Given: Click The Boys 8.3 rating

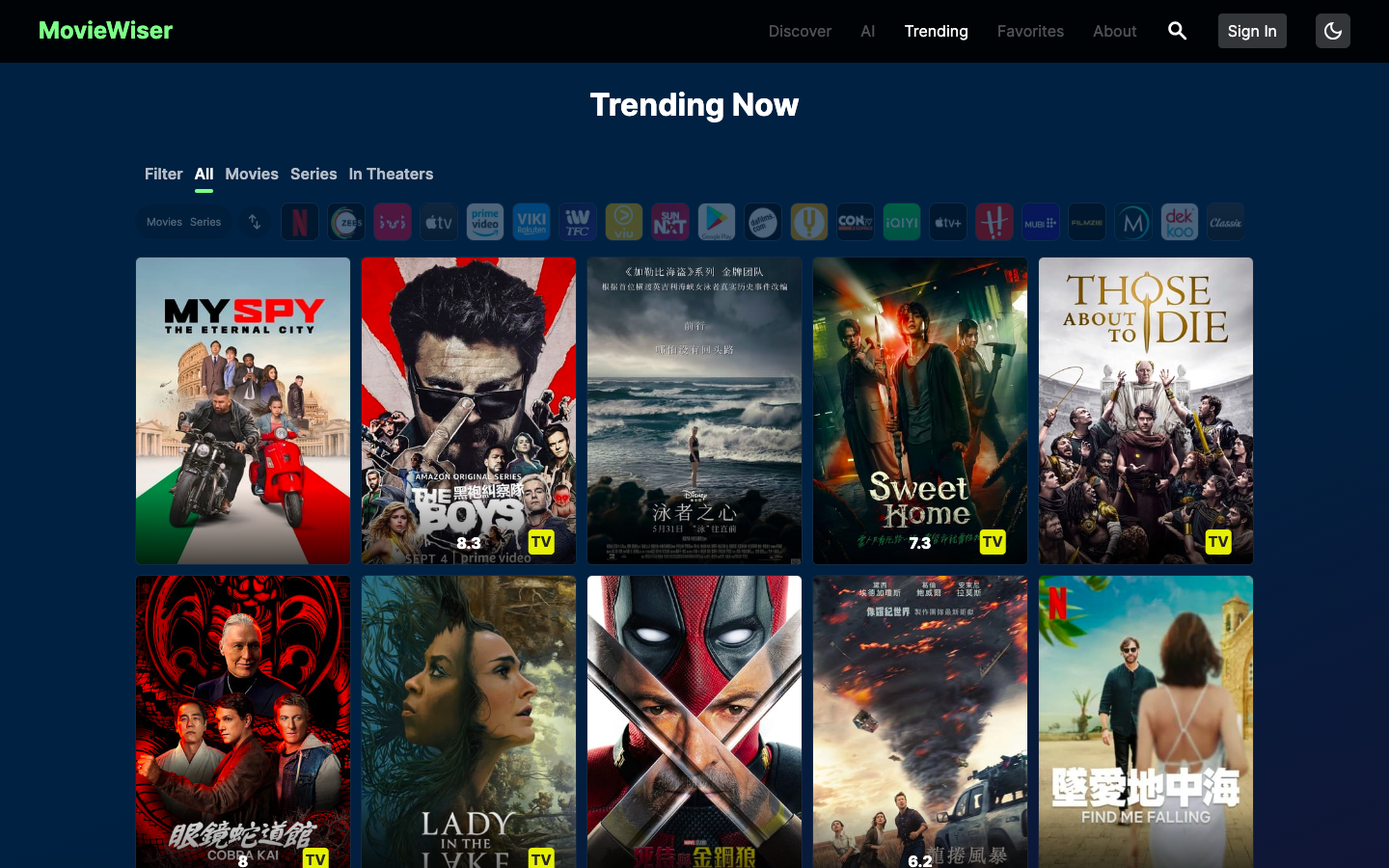Looking at the screenshot, I should [469, 543].
